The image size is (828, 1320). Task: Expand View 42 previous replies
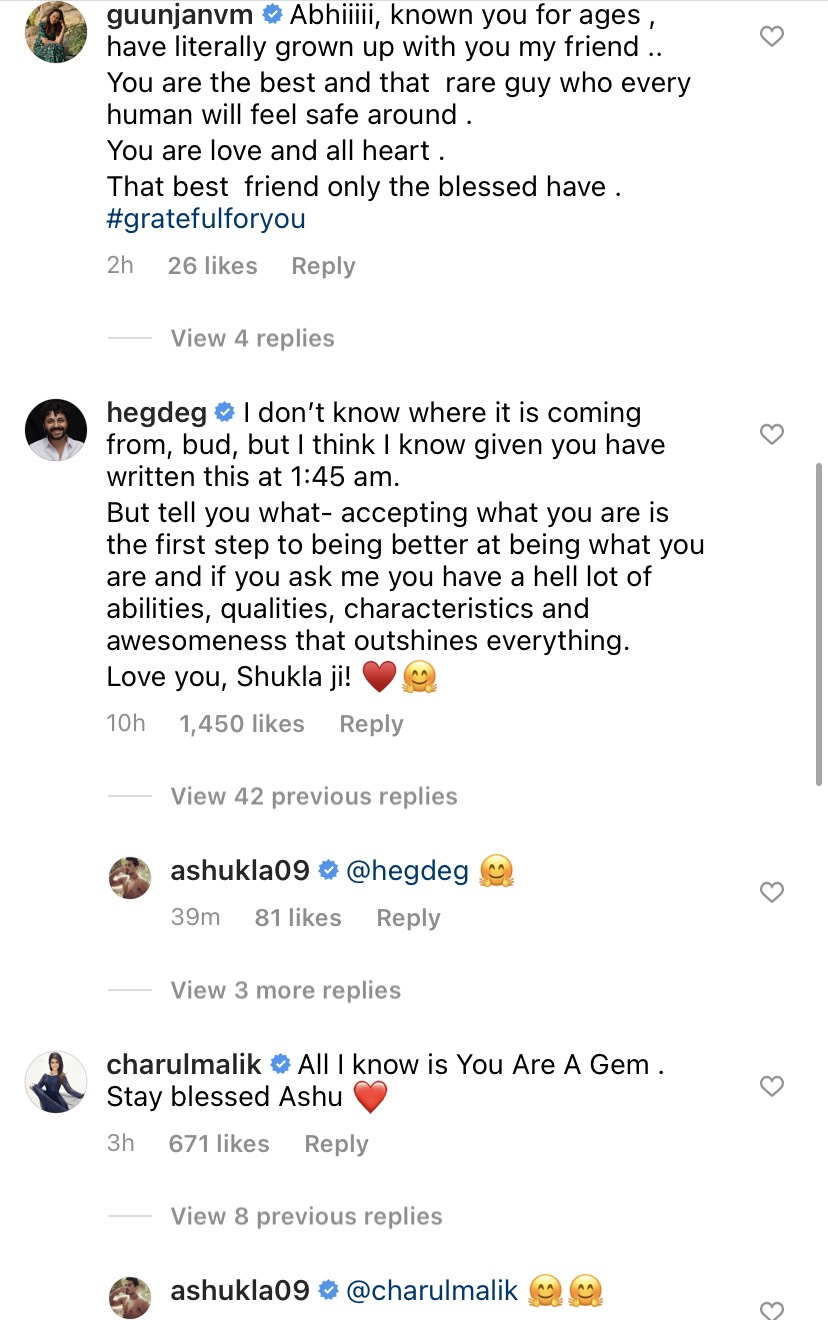click(313, 796)
